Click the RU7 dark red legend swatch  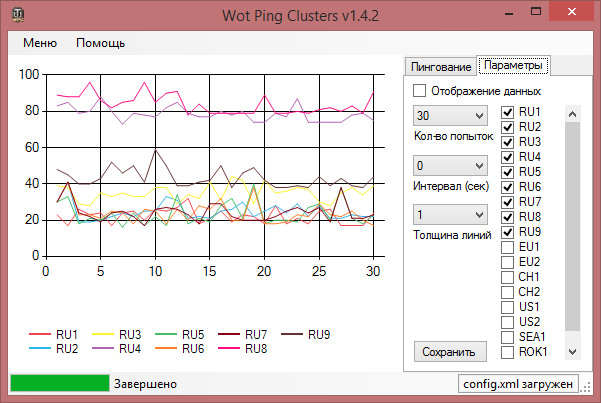click(x=229, y=334)
